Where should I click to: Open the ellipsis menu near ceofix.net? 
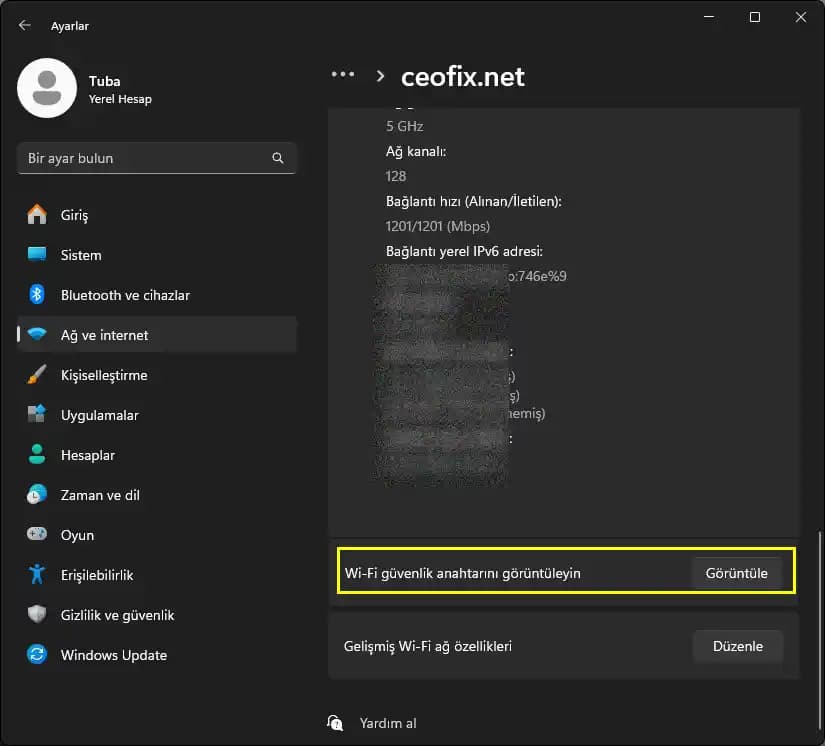(x=343, y=74)
